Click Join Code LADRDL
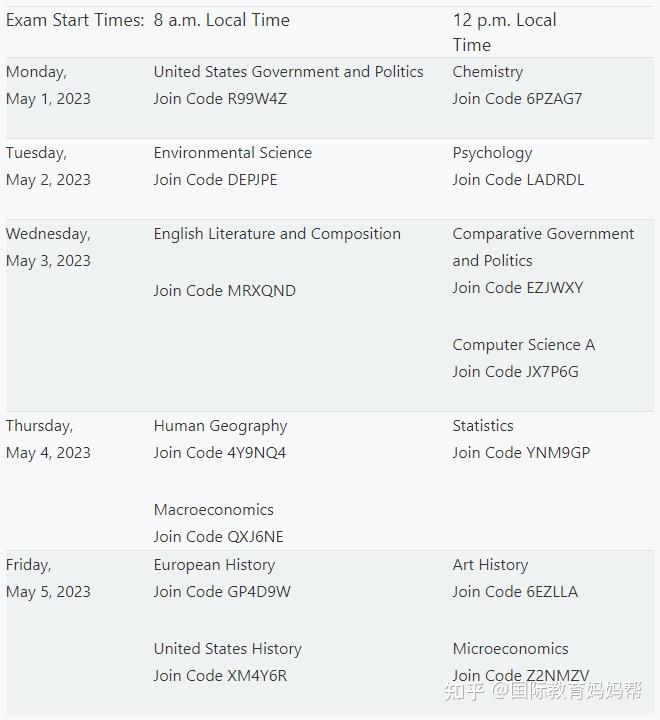The image size is (660, 720). point(518,180)
